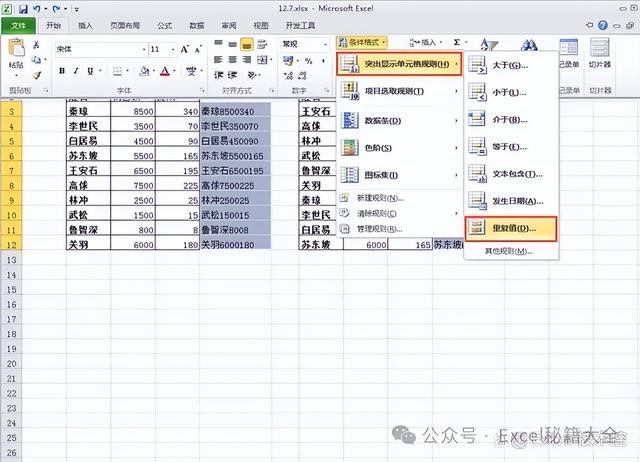Switch to Insert (插入) ribbon tab

(85, 26)
